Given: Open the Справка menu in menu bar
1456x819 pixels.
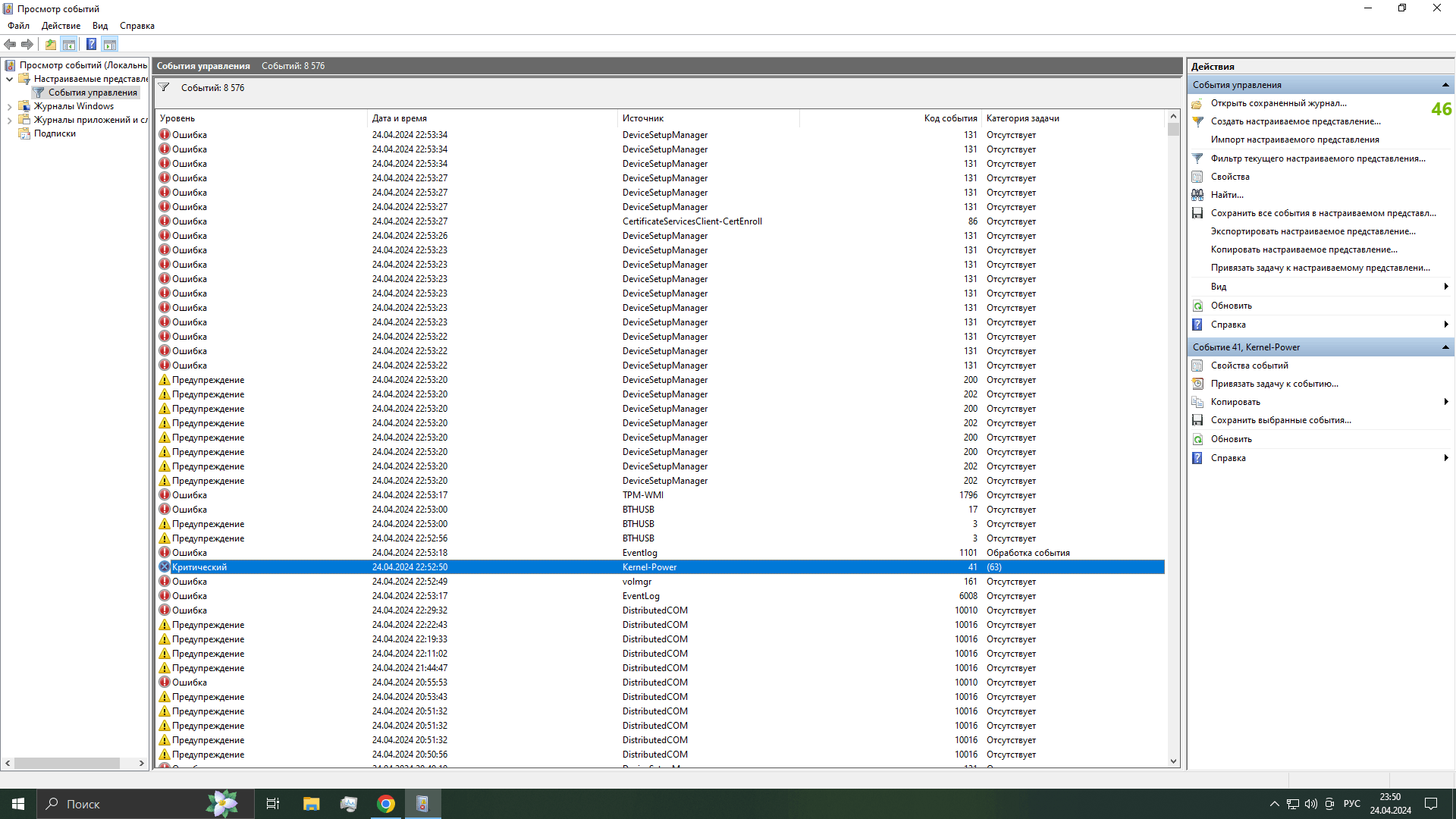Looking at the screenshot, I should [137, 26].
